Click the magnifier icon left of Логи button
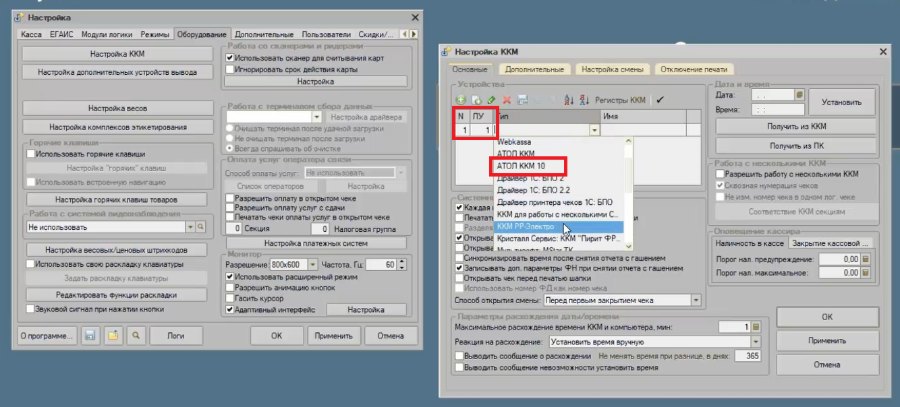Viewport: 900px width, 407px height. [136, 336]
